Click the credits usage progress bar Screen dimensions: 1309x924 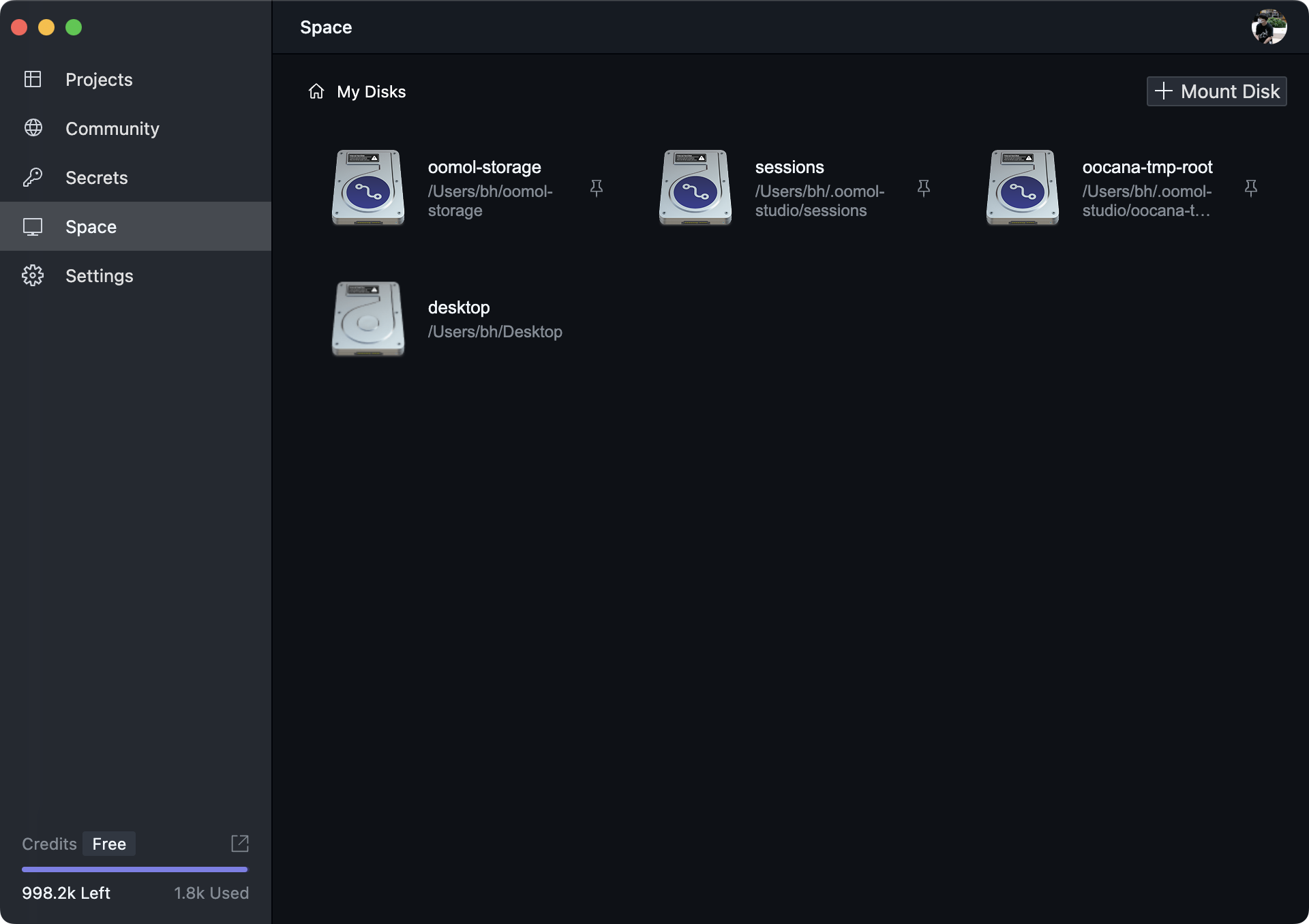click(134, 869)
